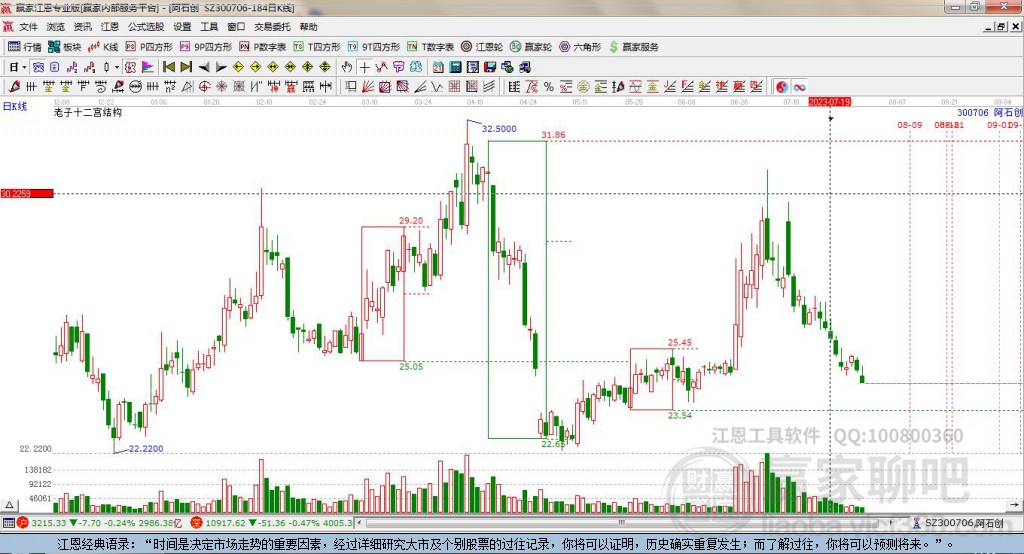The image size is (1024, 554).
Task: Step chart right with black arrow
Action: pyautogui.click(x=221, y=67)
